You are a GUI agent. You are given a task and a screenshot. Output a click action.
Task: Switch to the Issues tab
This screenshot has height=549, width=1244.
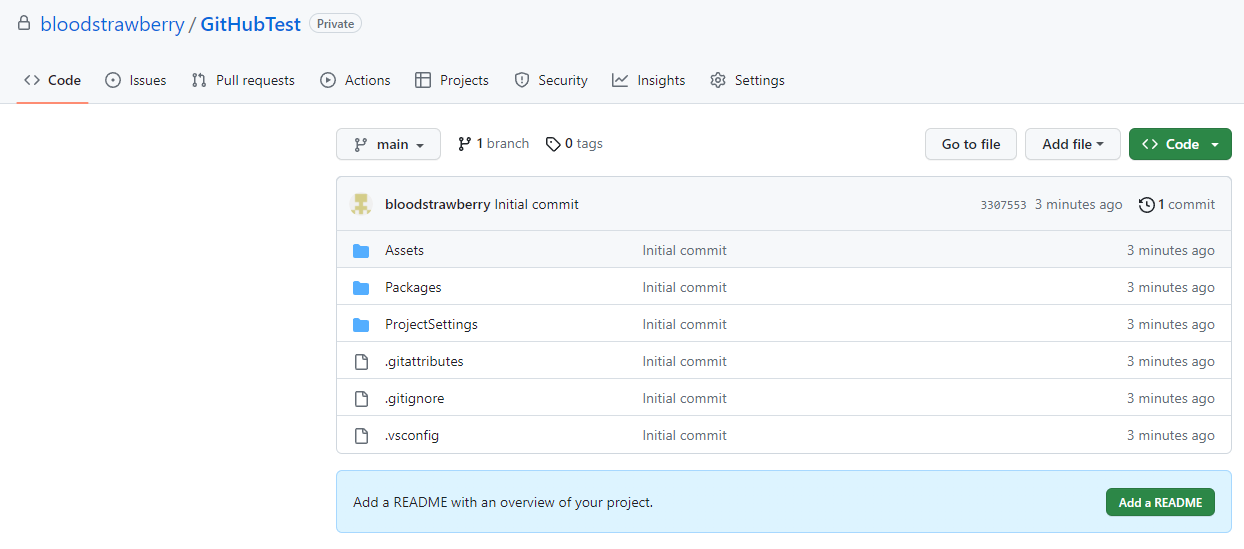pos(136,80)
